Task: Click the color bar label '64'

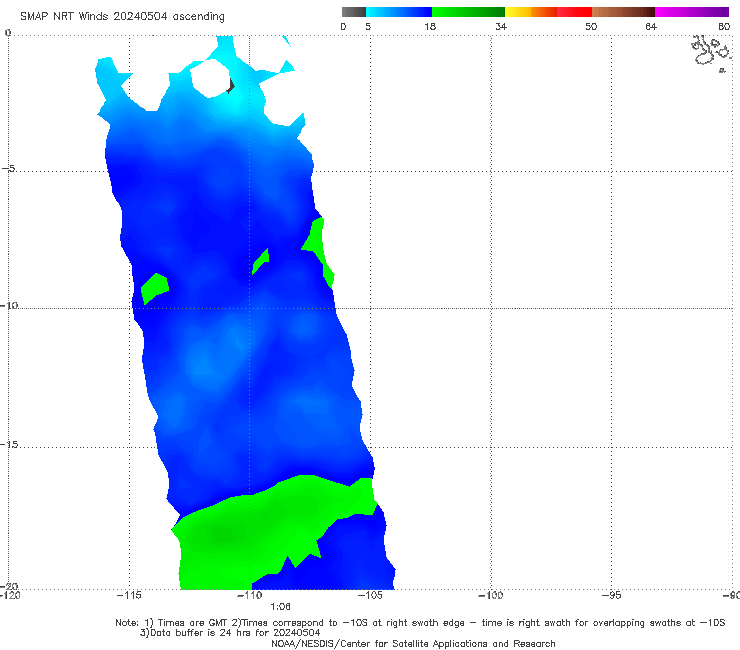Action: tap(651, 26)
